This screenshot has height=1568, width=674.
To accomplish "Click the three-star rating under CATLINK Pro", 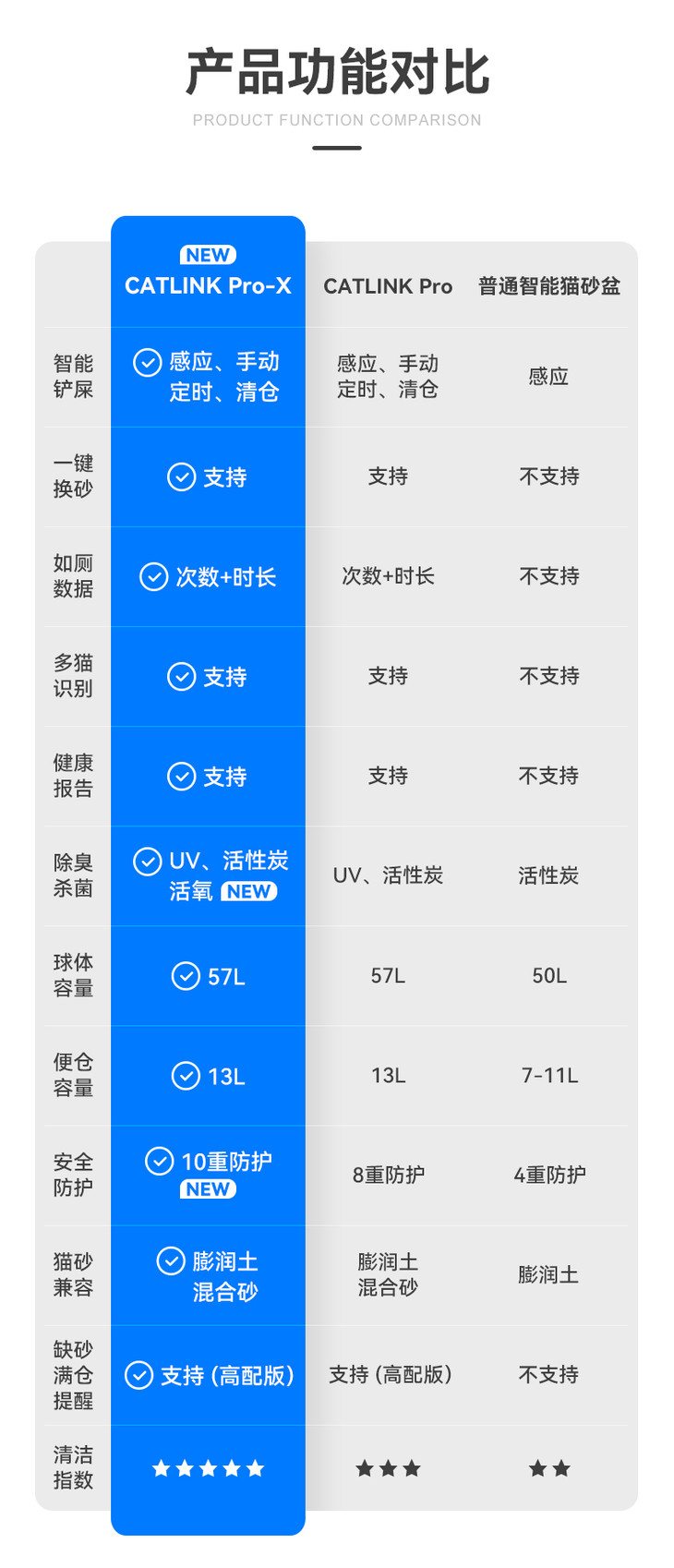I will 388,1468.
